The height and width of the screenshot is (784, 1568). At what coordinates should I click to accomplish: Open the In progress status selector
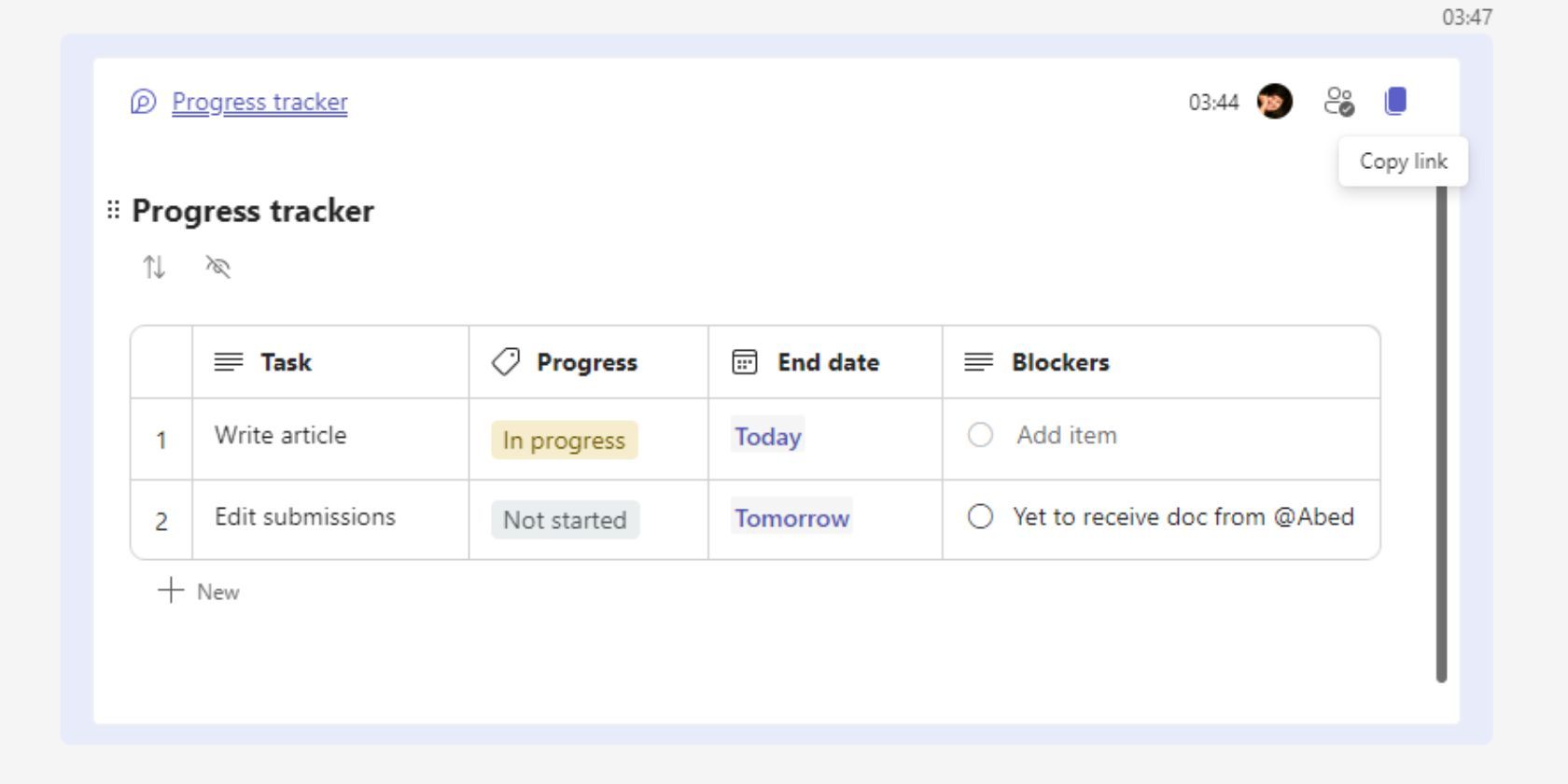[563, 440]
